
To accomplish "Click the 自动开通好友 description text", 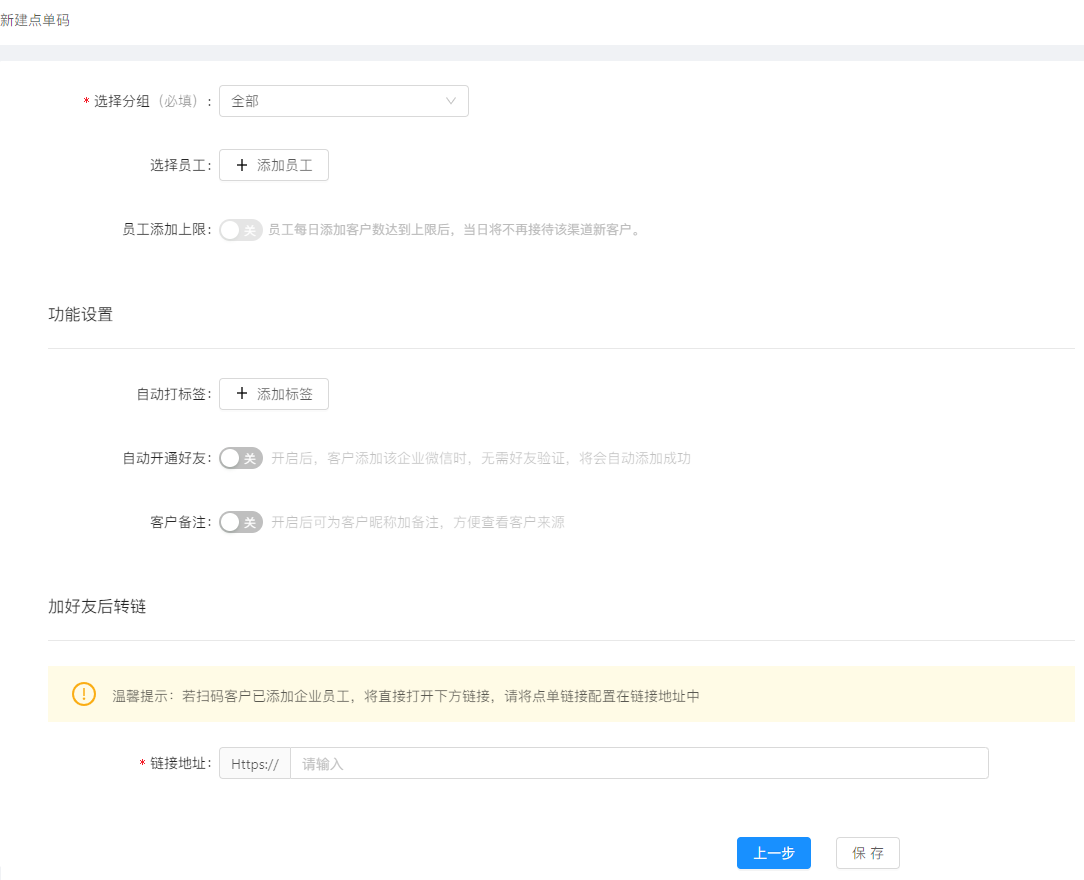I will pyautogui.click(x=480, y=458).
